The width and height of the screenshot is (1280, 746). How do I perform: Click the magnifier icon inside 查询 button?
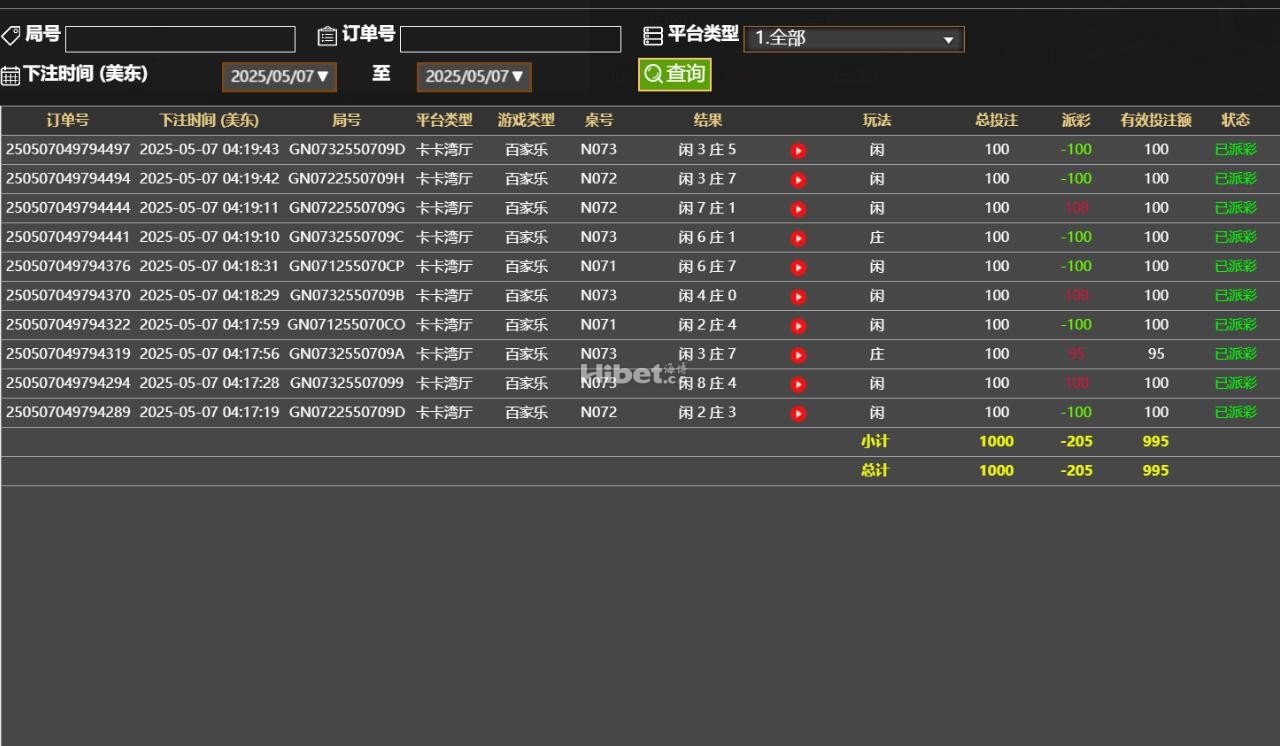click(x=654, y=75)
